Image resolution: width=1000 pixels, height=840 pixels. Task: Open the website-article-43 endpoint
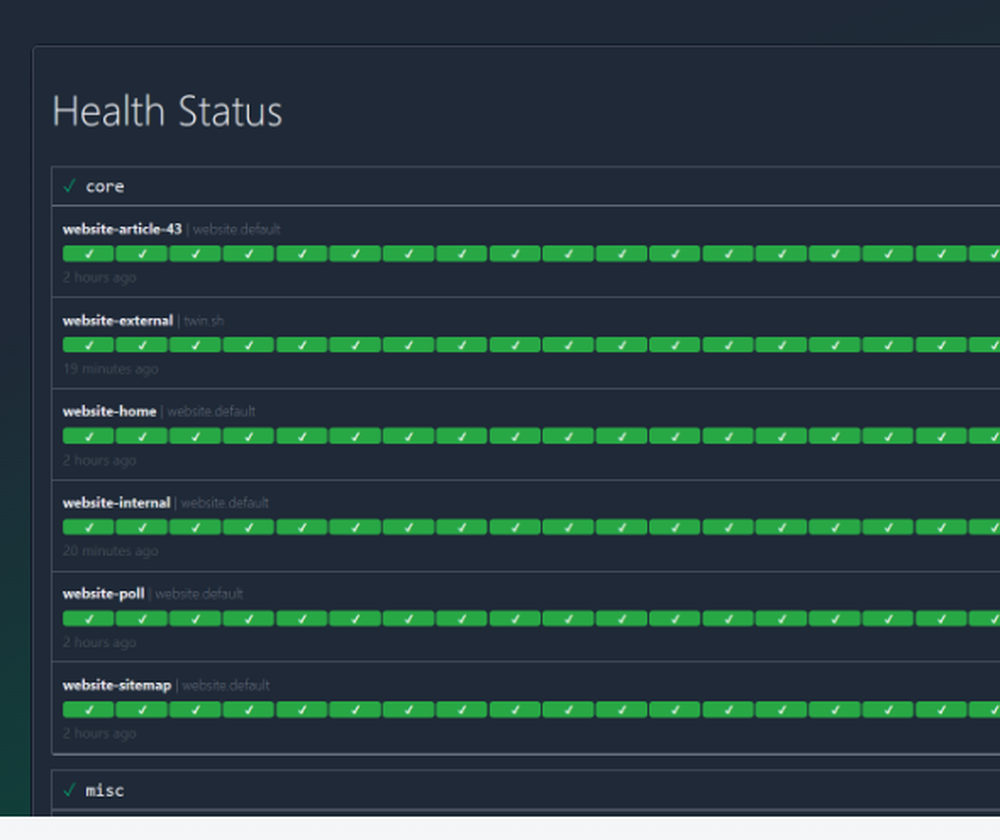pyautogui.click(x=122, y=229)
